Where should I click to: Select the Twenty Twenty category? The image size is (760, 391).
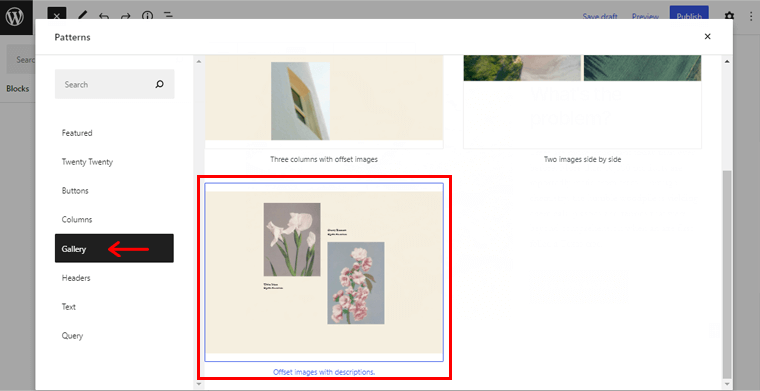click(87, 162)
